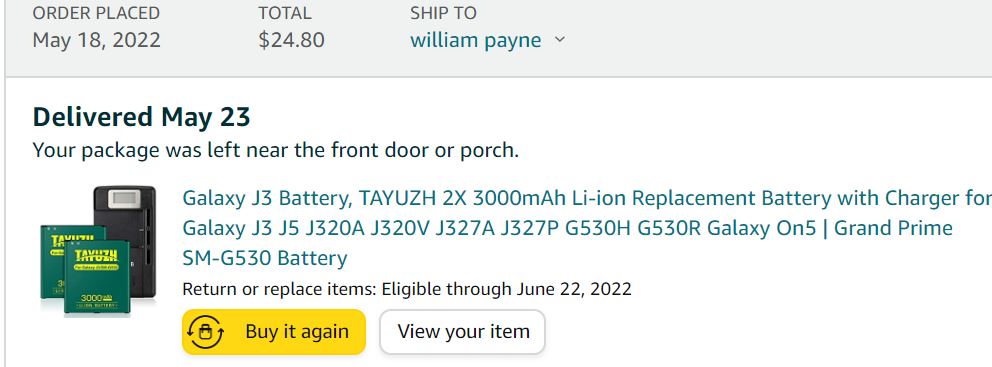
Task: Click the package left near front door message
Action: coord(276,151)
